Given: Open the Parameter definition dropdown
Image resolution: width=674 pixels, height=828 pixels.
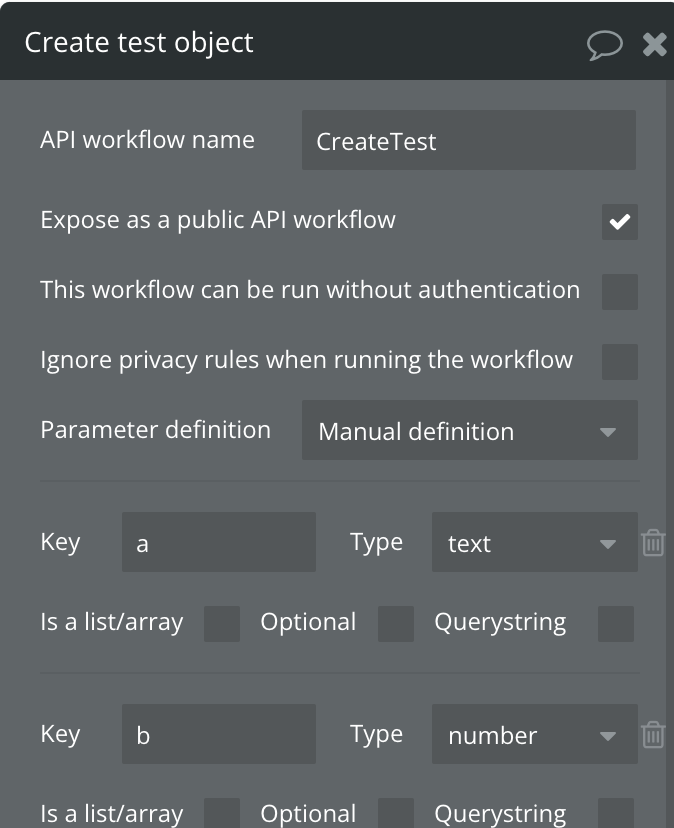Looking at the screenshot, I should click(x=470, y=430).
